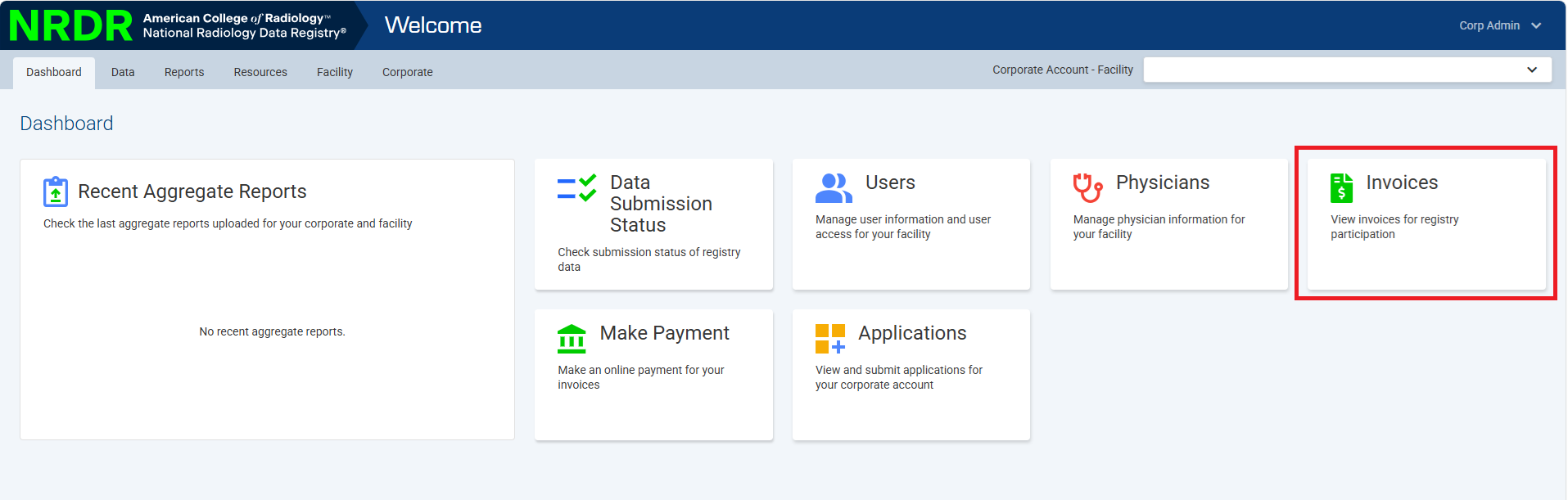Click the 'Welcome' header title
Viewport: 1568px width, 500px height.
click(433, 25)
